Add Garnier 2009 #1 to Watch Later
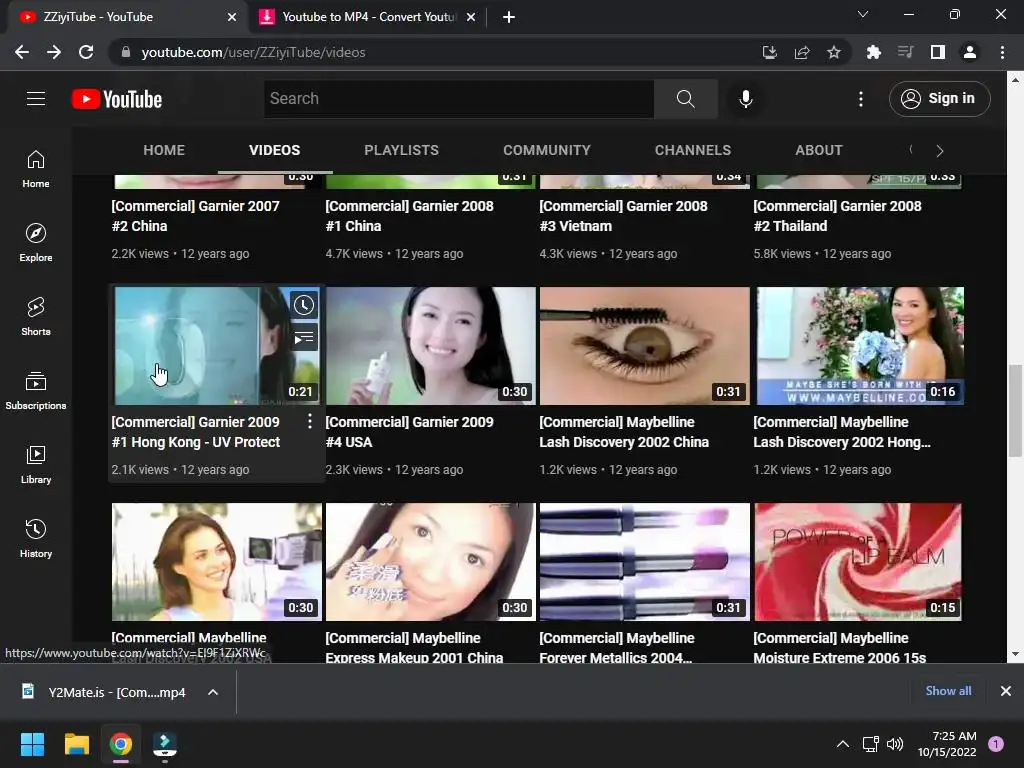This screenshot has width=1024, height=768. pyautogui.click(x=304, y=305)
